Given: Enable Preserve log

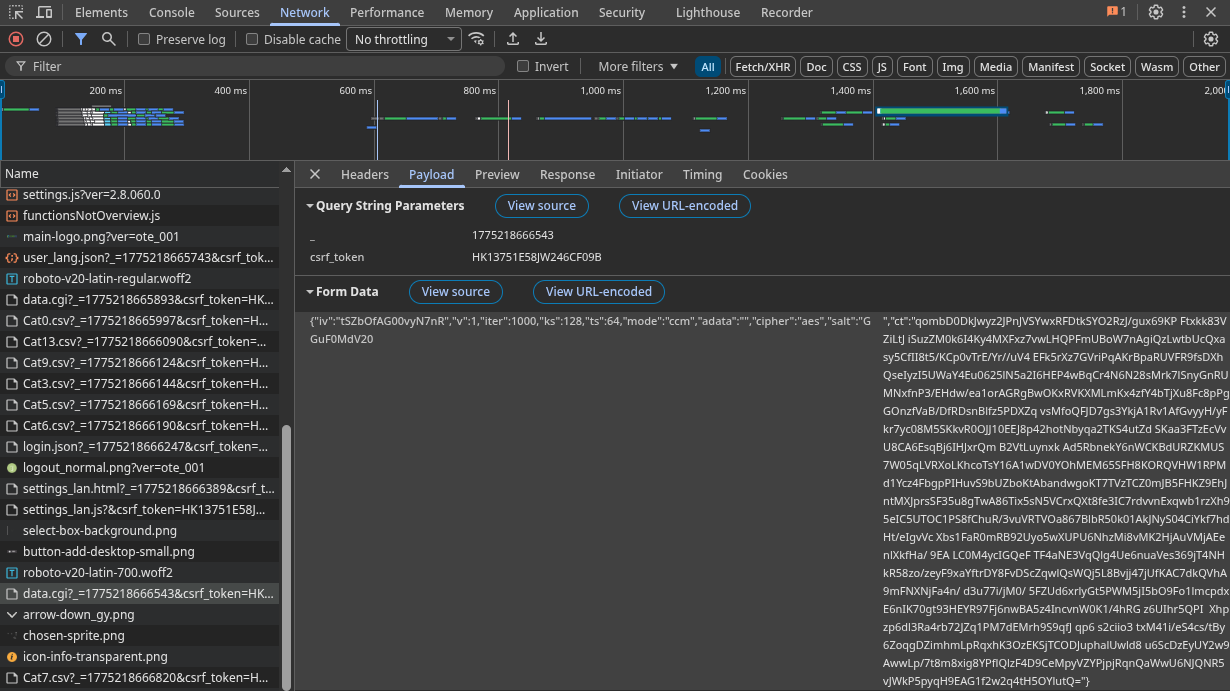Looking at the screenshot, I should click(143, 39).
